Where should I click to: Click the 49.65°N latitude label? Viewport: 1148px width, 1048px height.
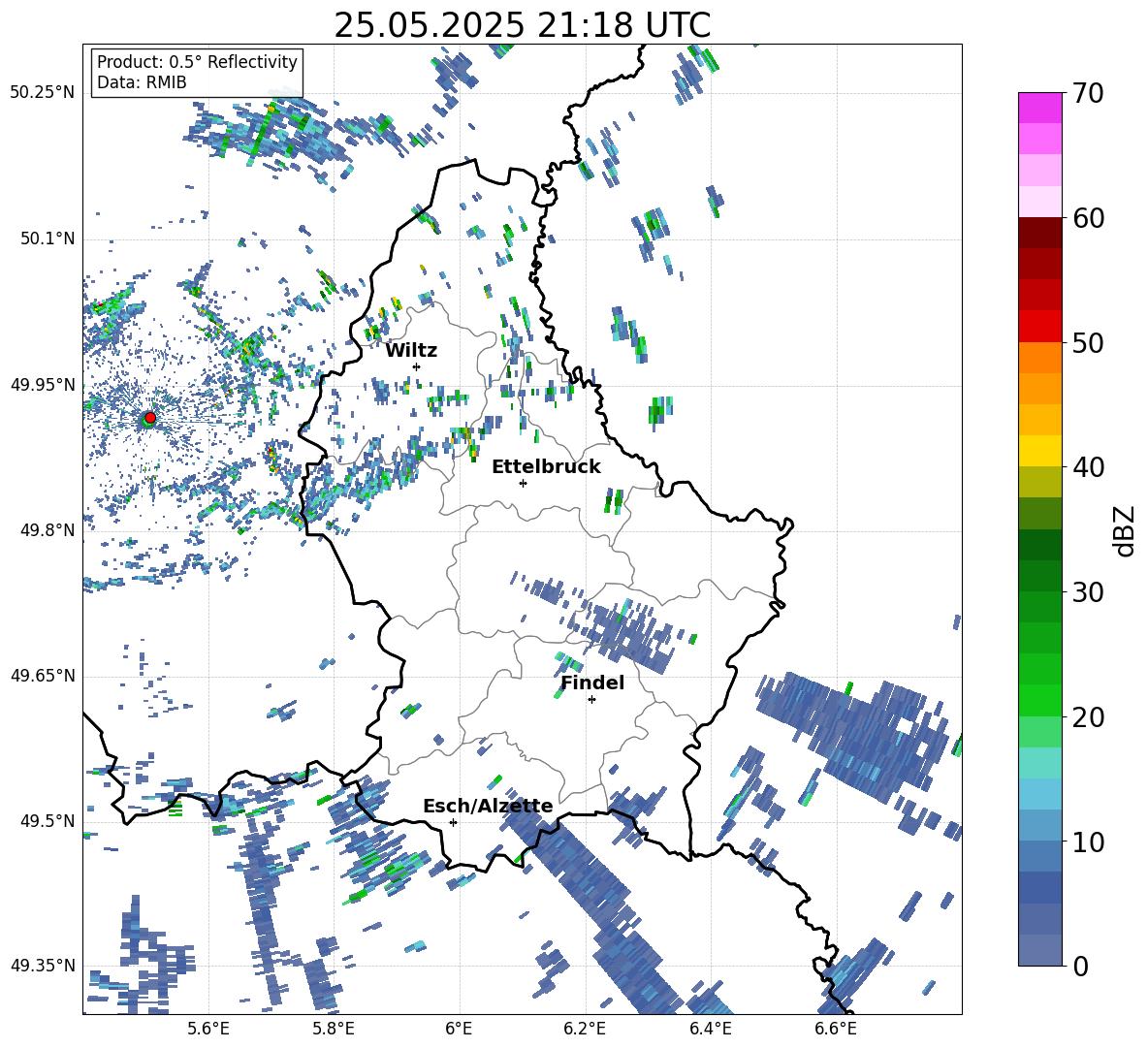pyautogui.click(x=43, y=676)
